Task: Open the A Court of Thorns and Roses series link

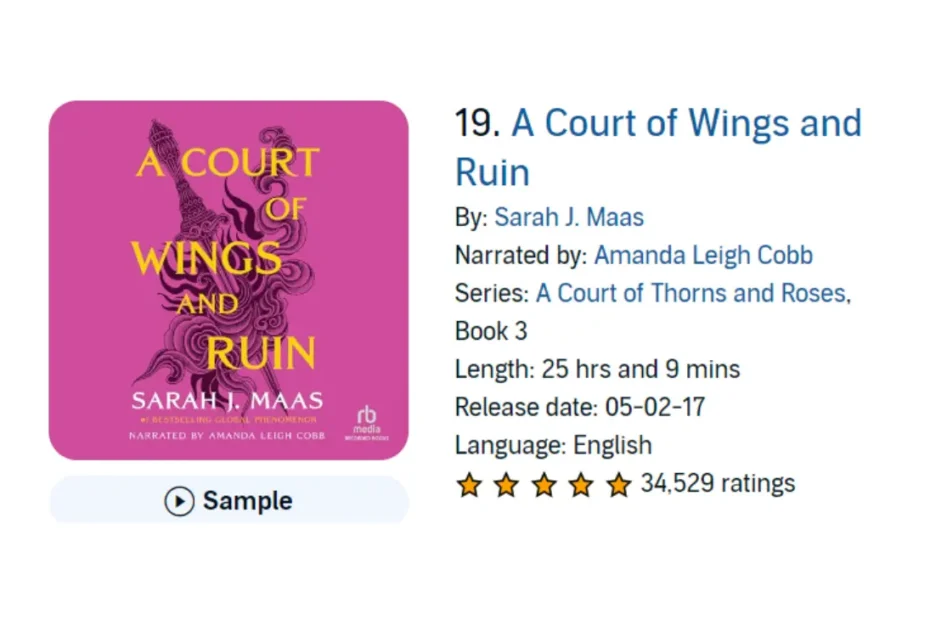Action: point(691,294)
